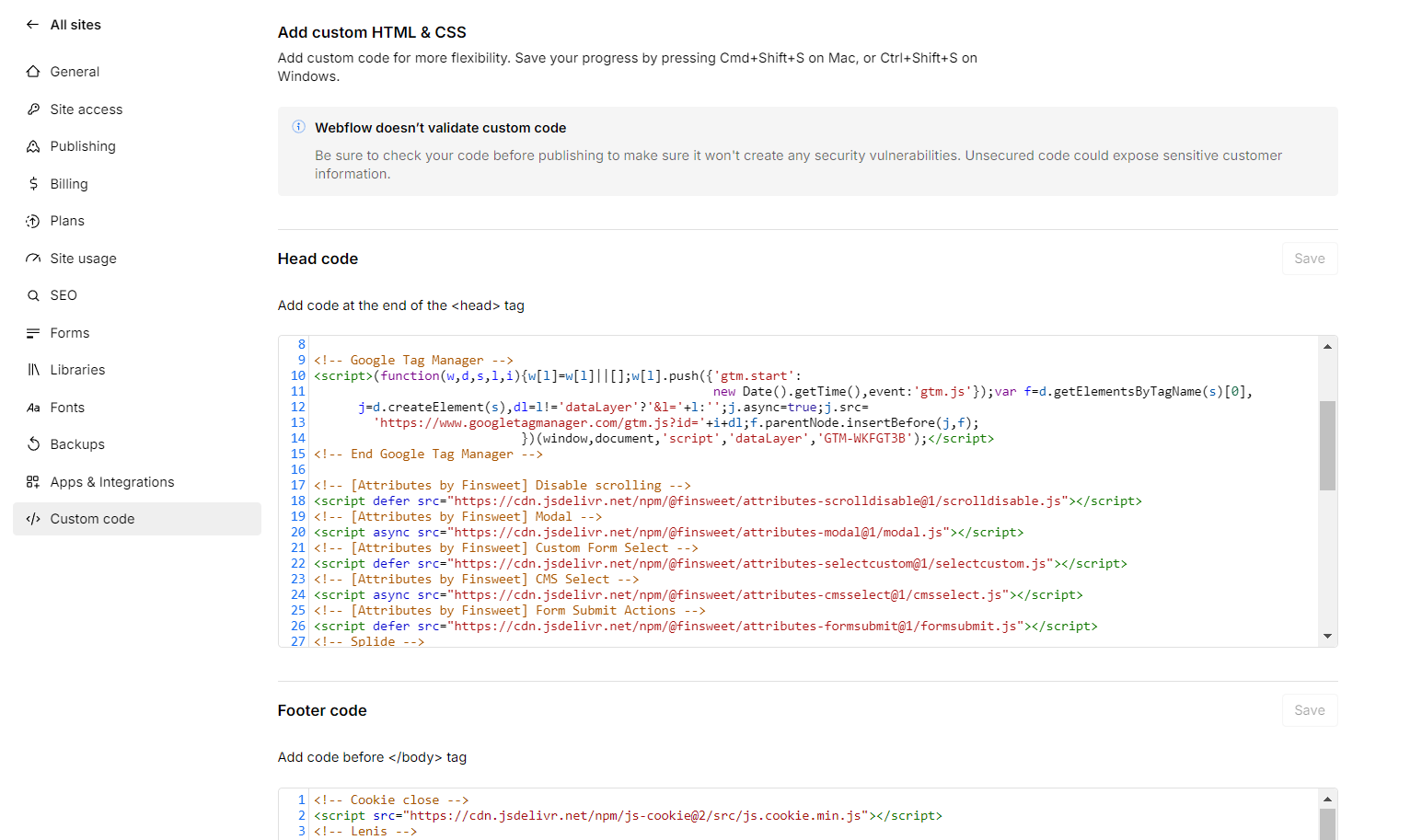Open the Site access section

137,109
